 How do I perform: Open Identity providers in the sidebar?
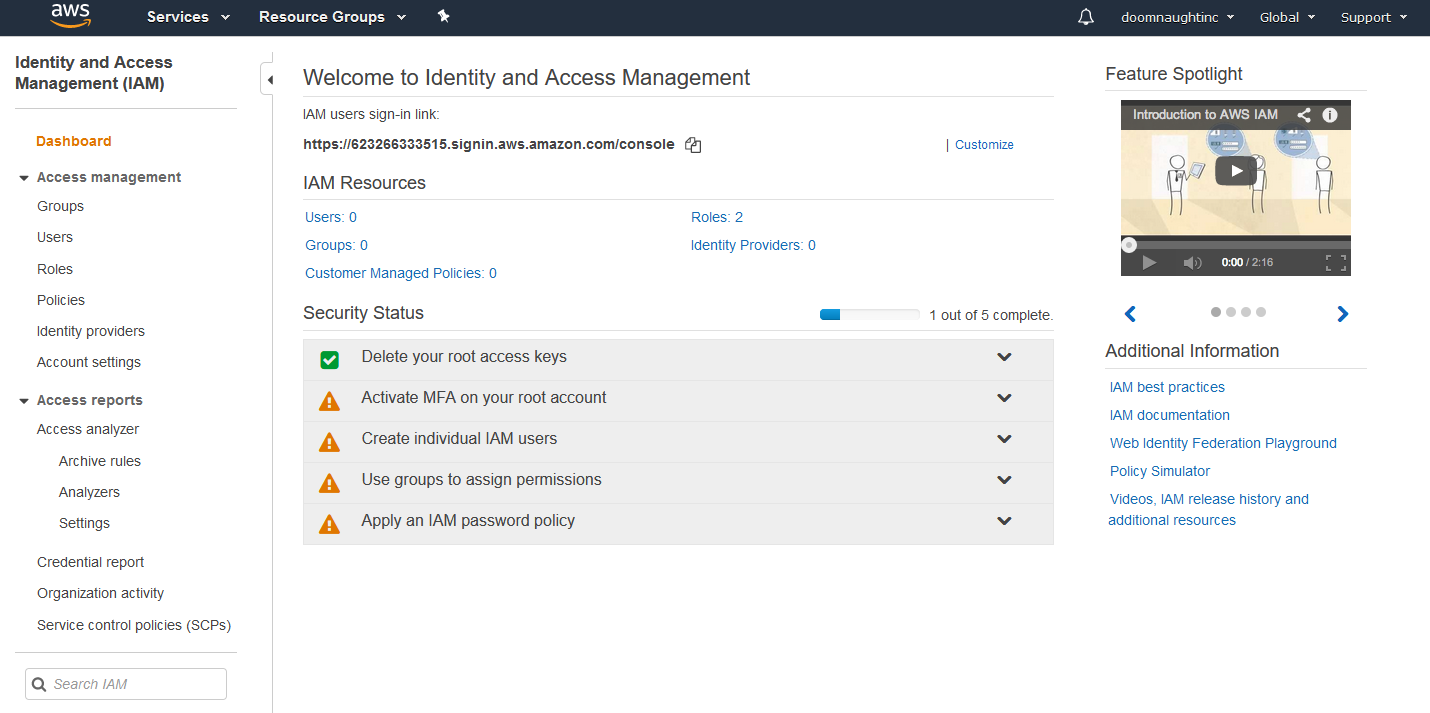[91, 331]
